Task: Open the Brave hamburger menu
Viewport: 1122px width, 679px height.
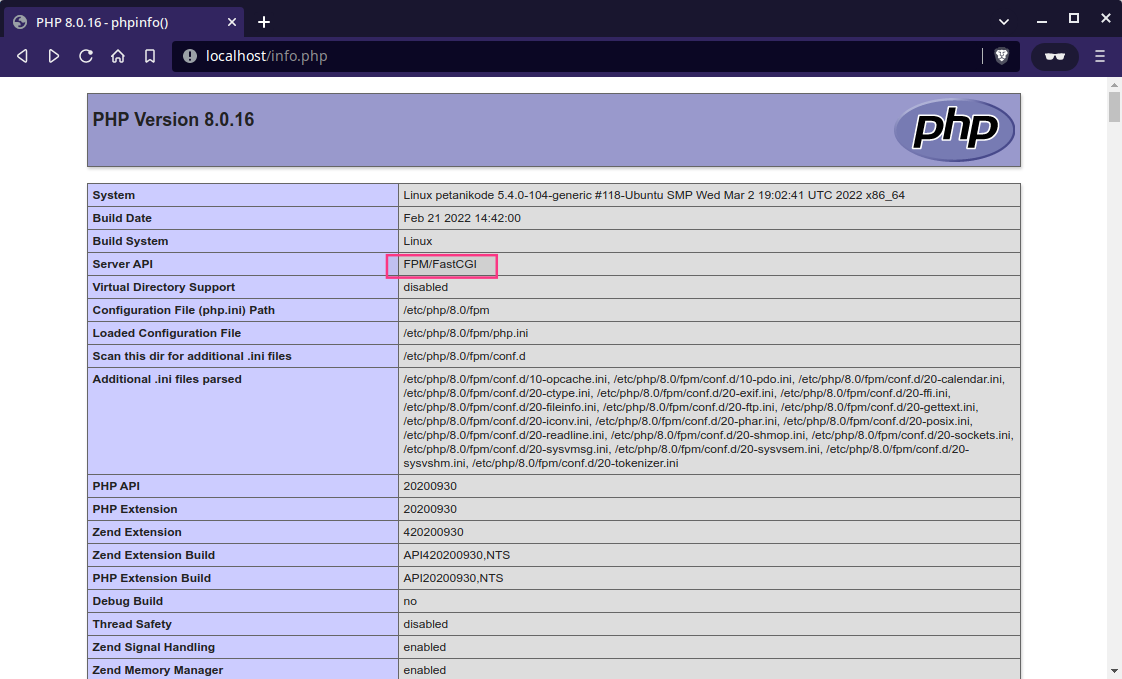Action: [1100, 56]
